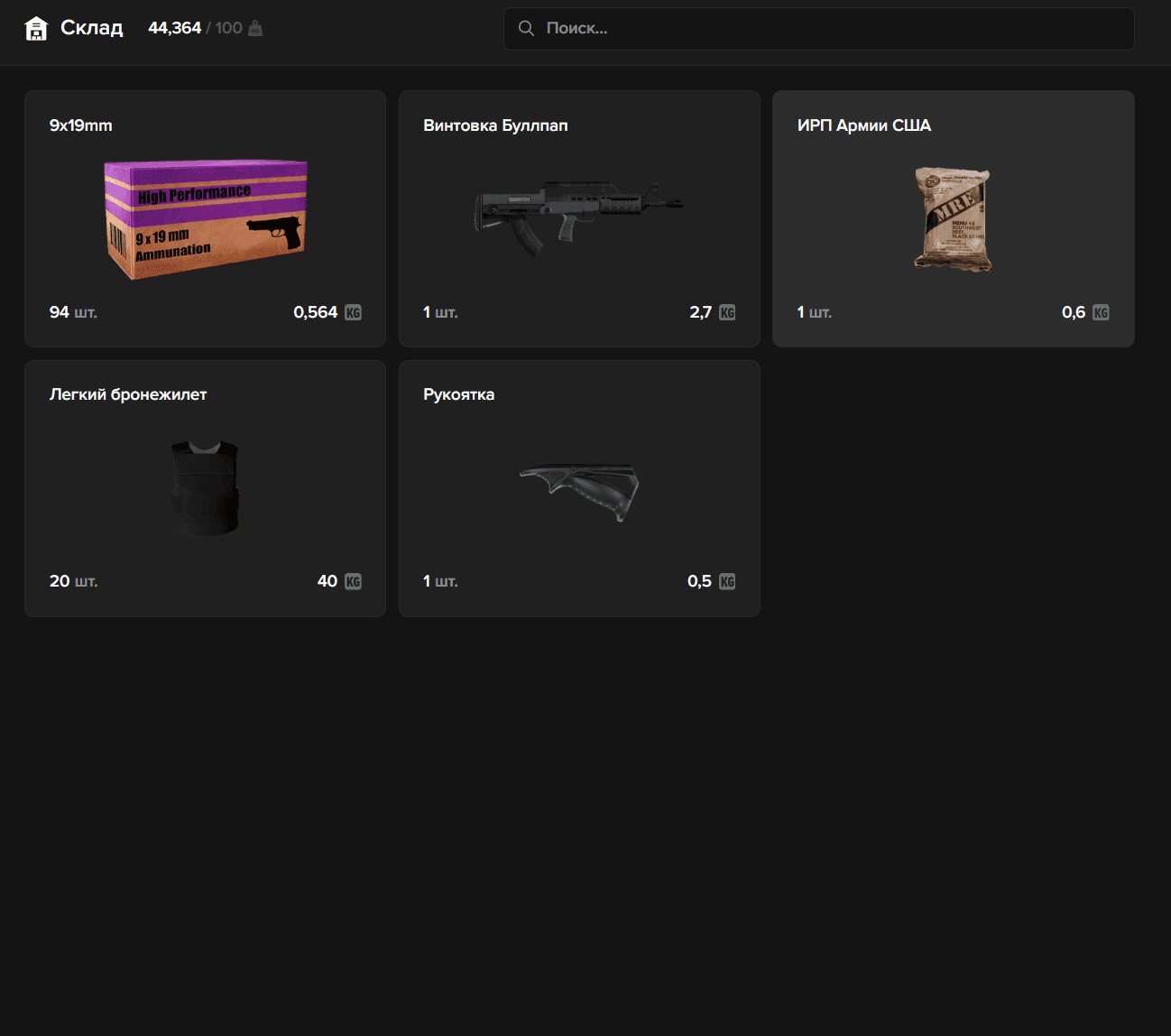Click the magnifier search icon

[526, 29]
